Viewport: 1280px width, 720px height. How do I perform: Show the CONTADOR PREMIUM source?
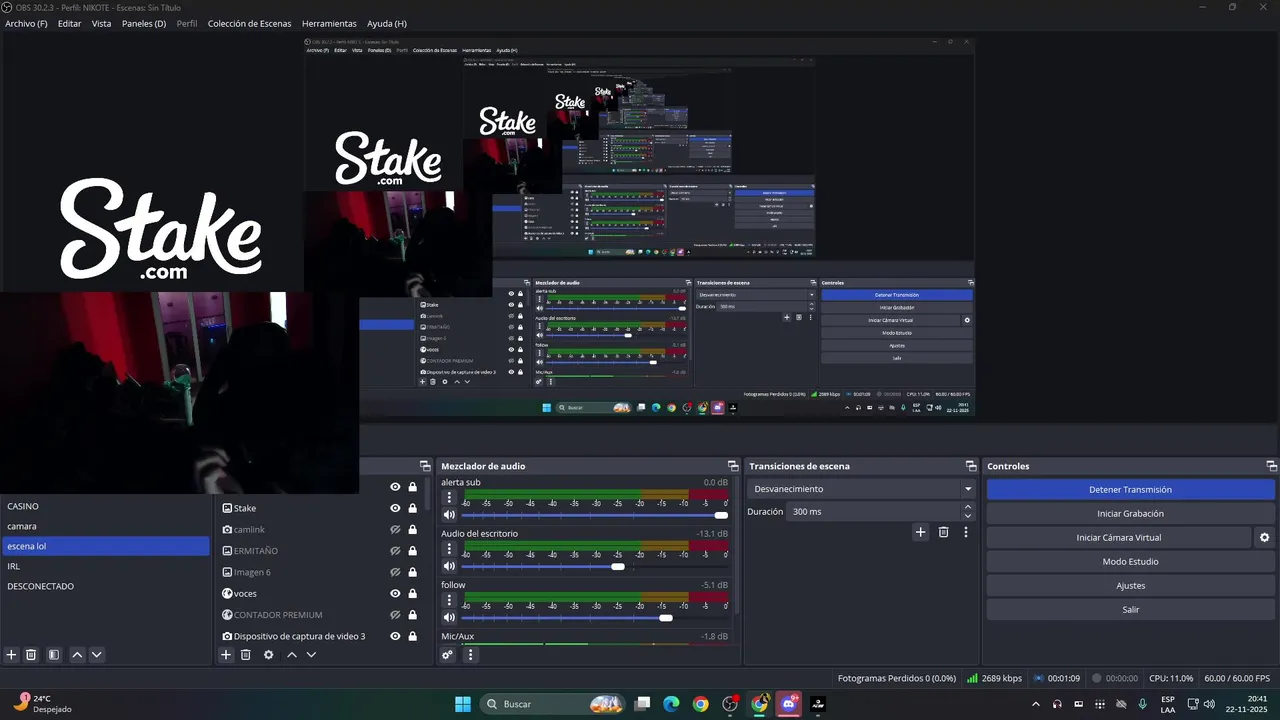click(x=395, y=615)
